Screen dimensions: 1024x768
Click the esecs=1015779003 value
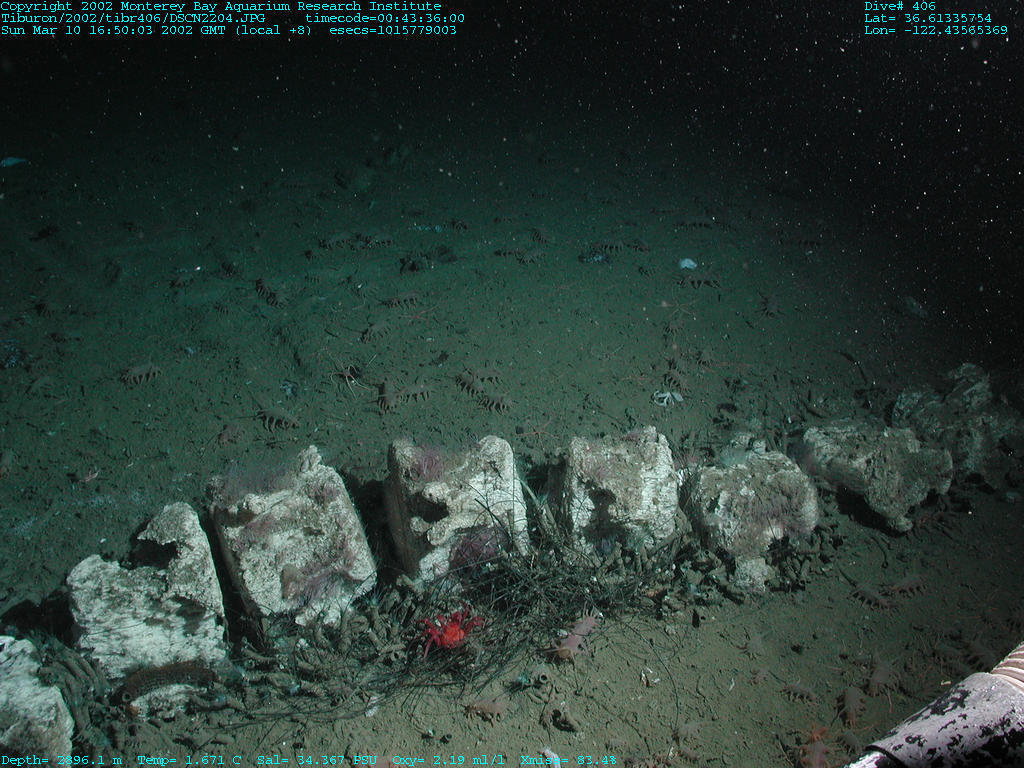(x=392, y=30)
